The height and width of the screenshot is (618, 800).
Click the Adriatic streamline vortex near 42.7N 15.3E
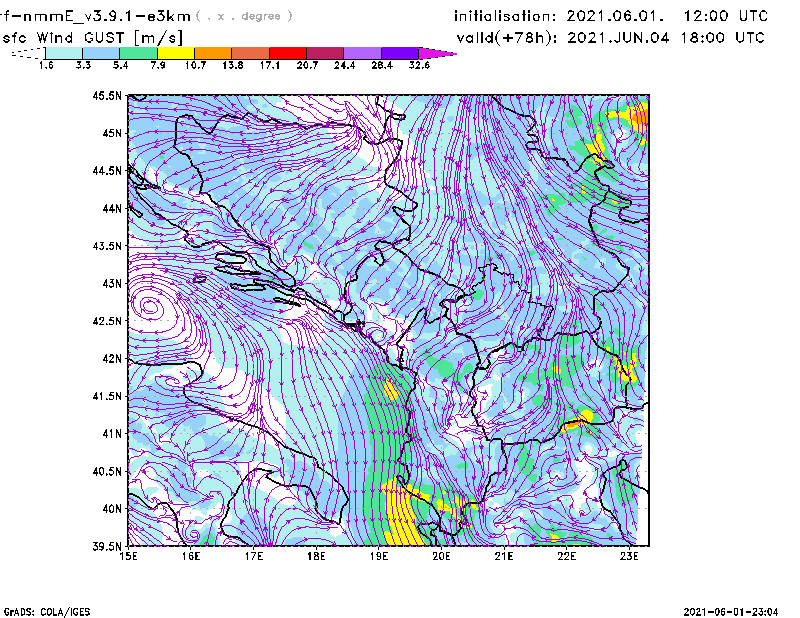(x=150, y=307)
